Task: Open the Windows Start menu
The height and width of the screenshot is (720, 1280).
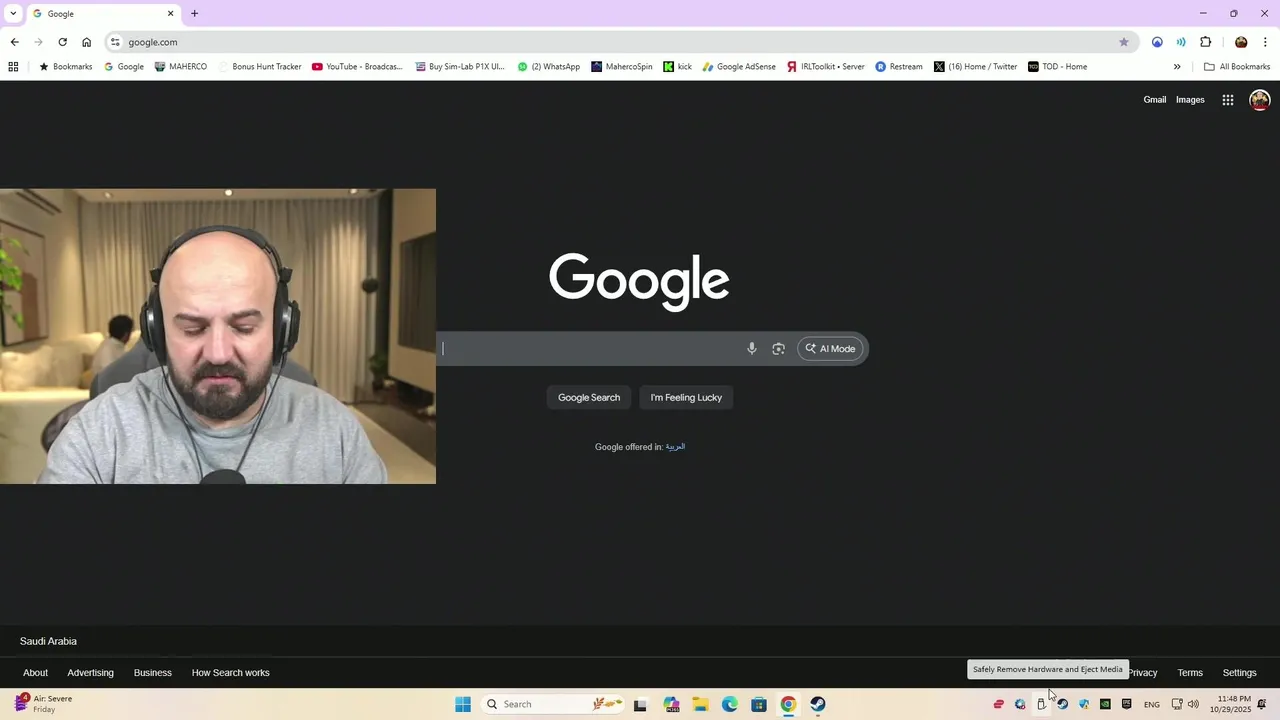Action: (462, 704)
